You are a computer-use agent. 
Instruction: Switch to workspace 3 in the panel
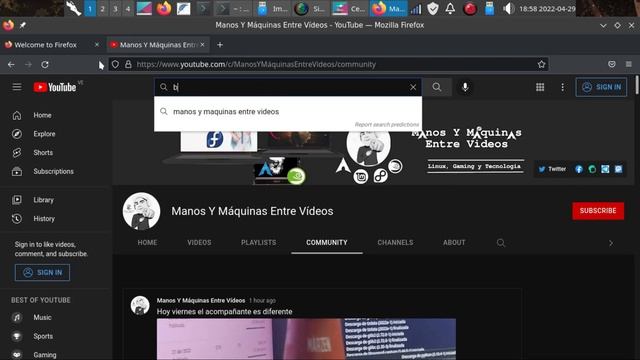115,9
